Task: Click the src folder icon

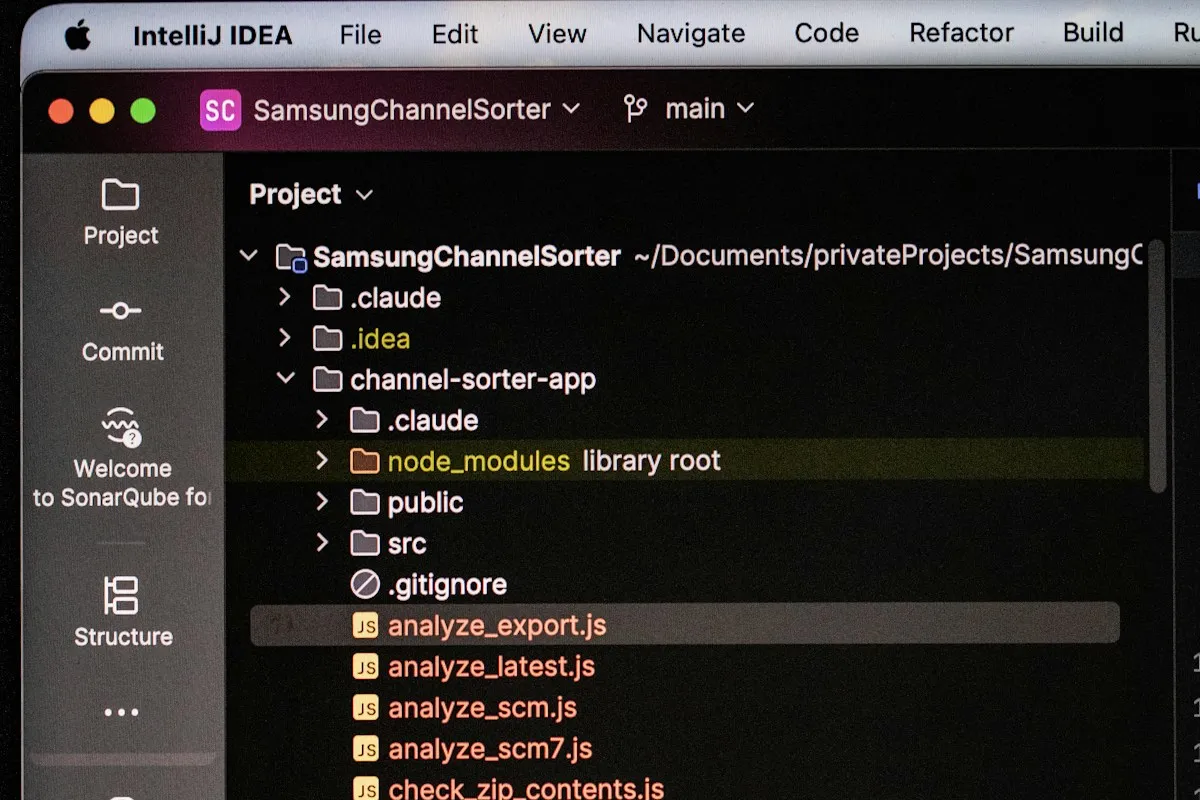Action: (x=365, y=544)
